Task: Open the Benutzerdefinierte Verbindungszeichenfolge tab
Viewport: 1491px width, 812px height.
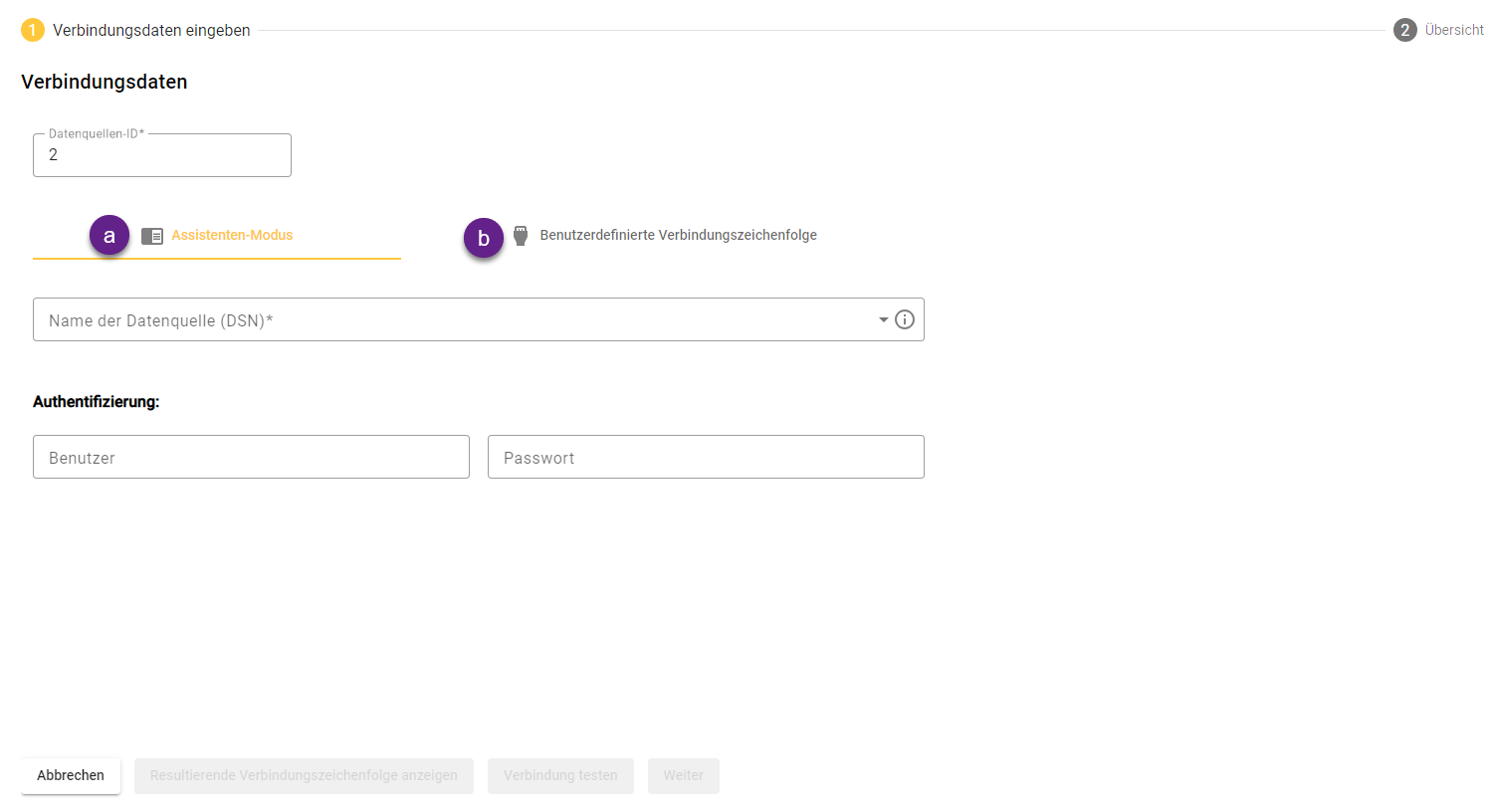Action: [x=678, y=236]
